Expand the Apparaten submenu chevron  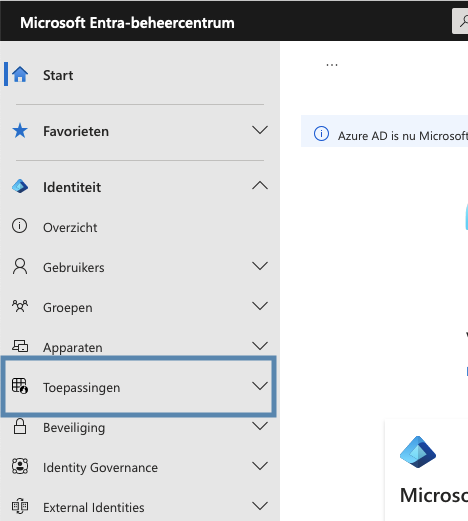[260, 346]
